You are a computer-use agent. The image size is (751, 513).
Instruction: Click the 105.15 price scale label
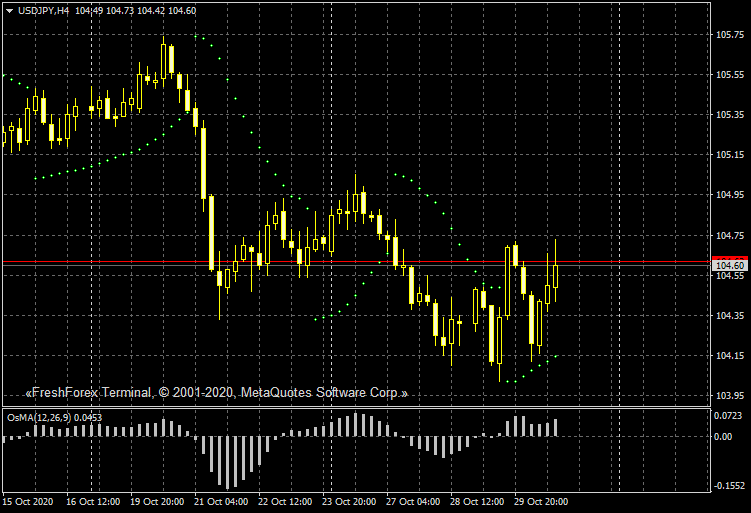(x=730, y=155)
